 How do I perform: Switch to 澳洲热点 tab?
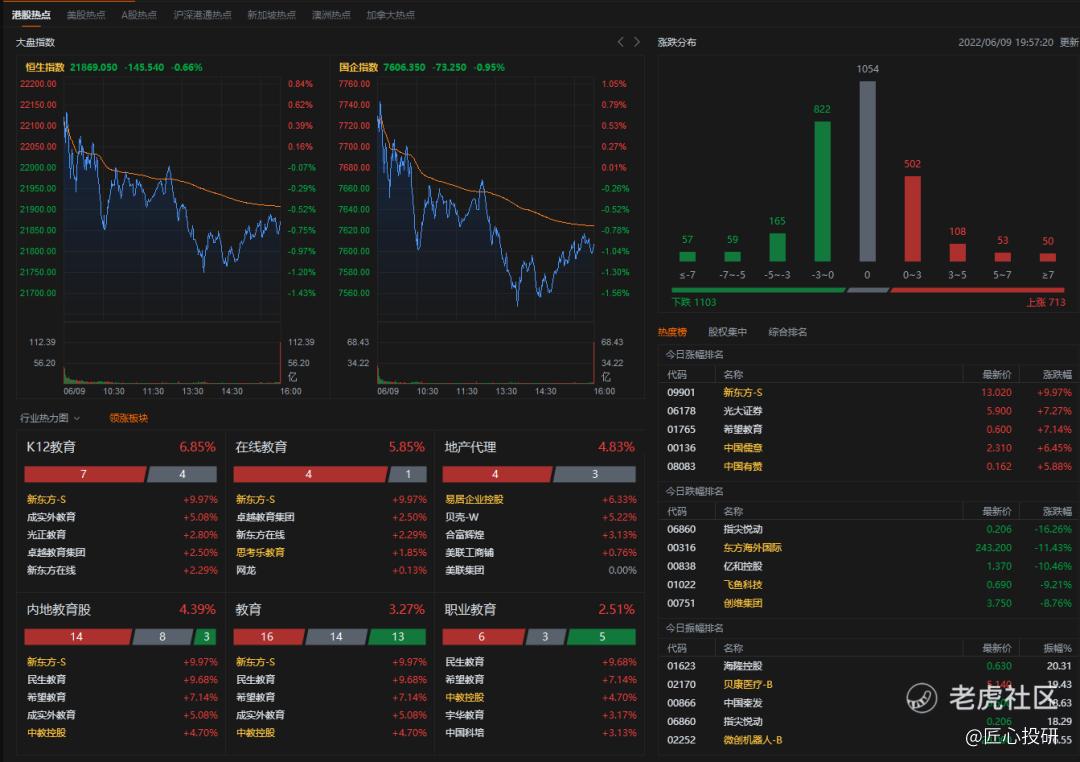[x=331, y=14]
